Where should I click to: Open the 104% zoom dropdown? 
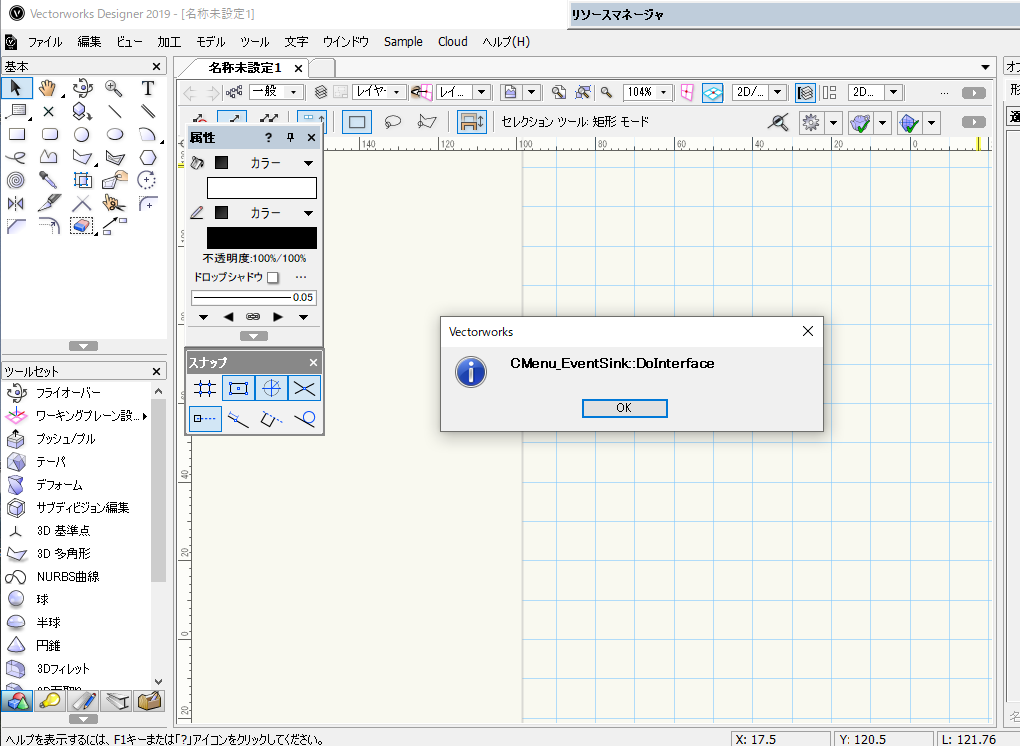pyautogui.click(x=647, y=92)
